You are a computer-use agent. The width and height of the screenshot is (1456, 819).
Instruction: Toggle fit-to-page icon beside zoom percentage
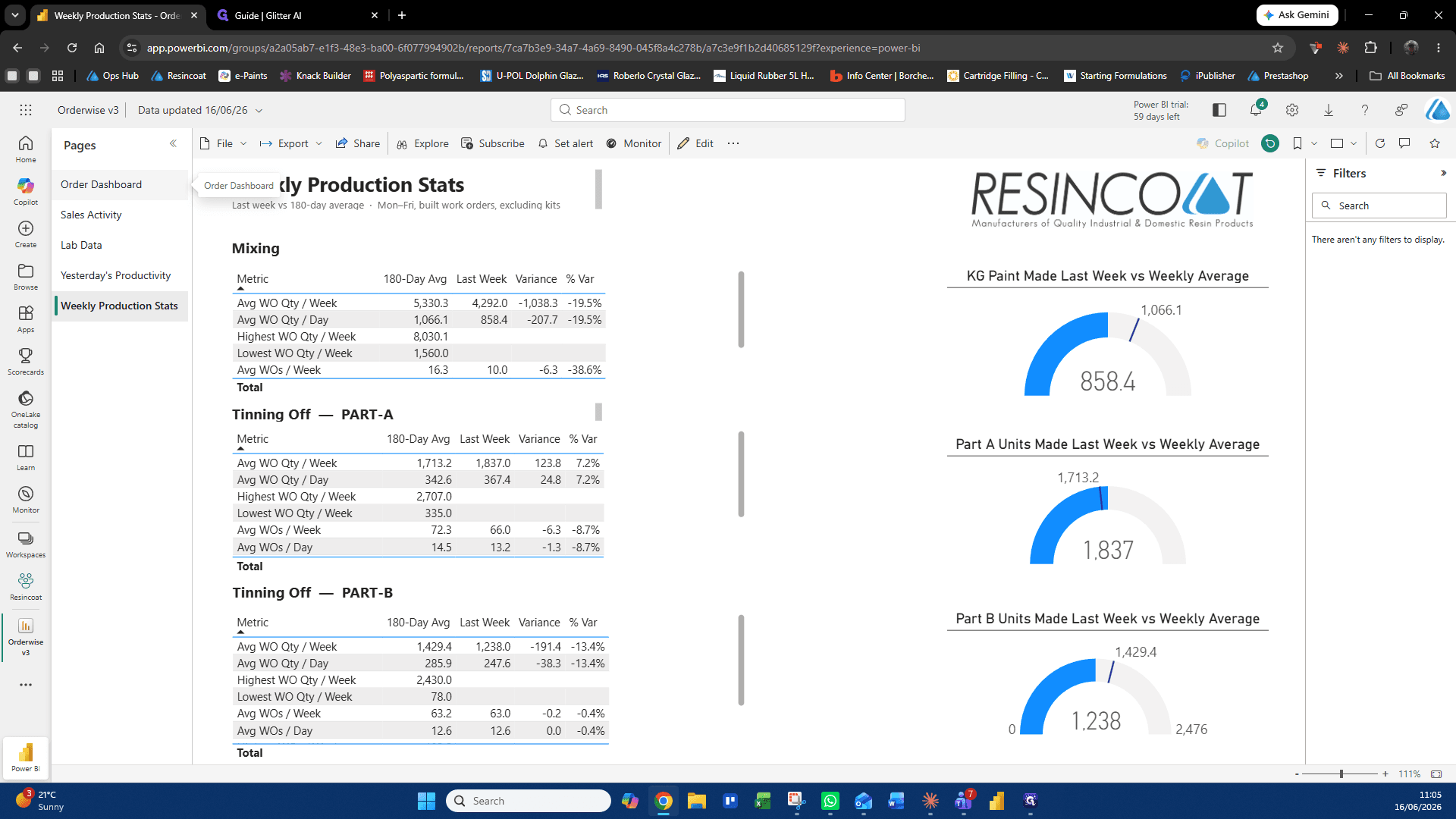[x=1436, y=774]
